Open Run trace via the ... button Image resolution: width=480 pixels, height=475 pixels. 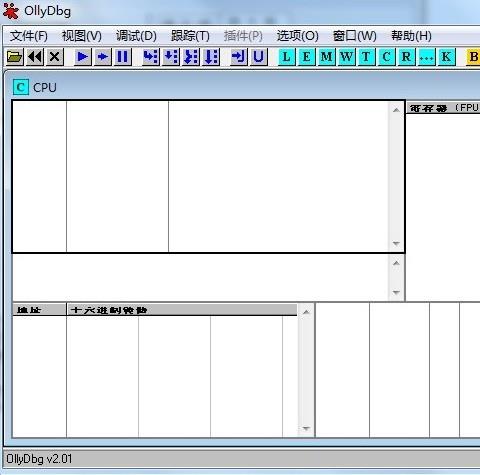pyautogui.click(x=426, y=57)
